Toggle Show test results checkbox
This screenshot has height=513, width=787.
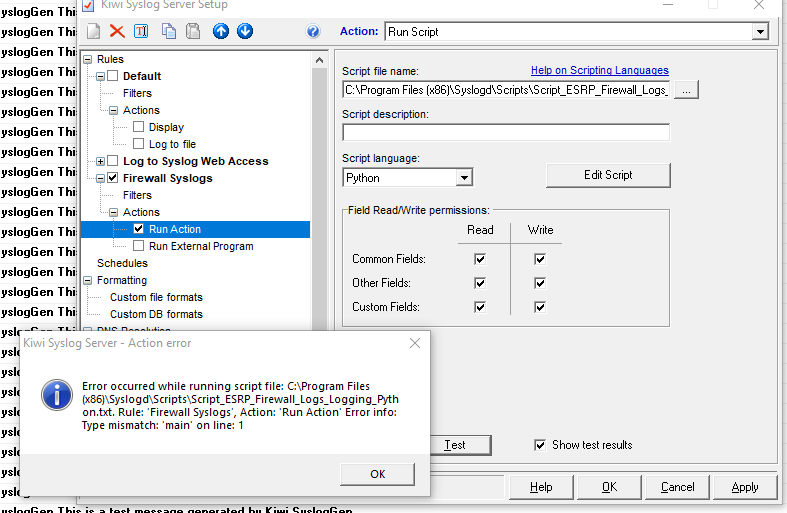click(x=540, y=445)
